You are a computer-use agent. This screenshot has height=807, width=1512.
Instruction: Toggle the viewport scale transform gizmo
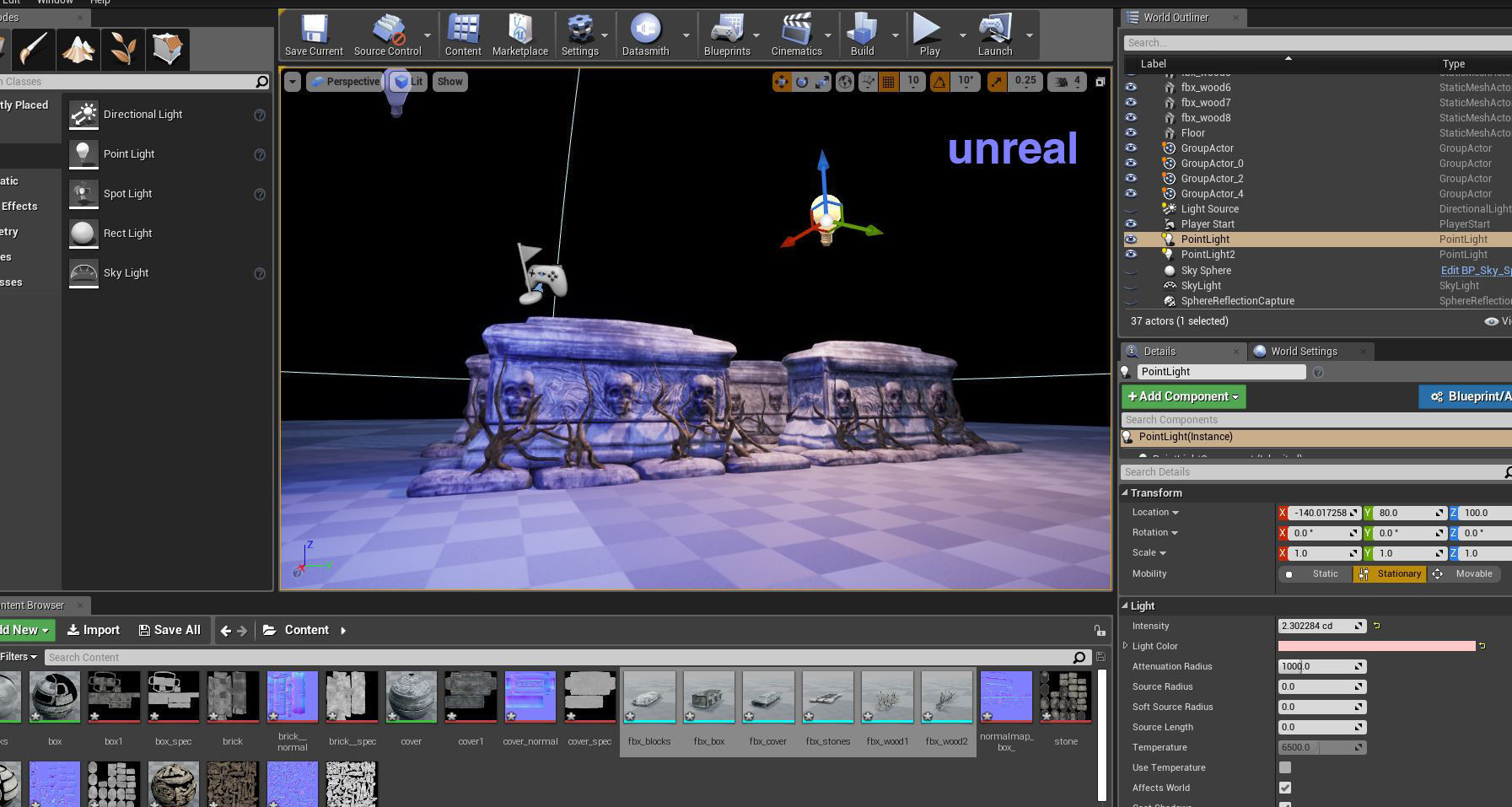(x=822, y=82)
